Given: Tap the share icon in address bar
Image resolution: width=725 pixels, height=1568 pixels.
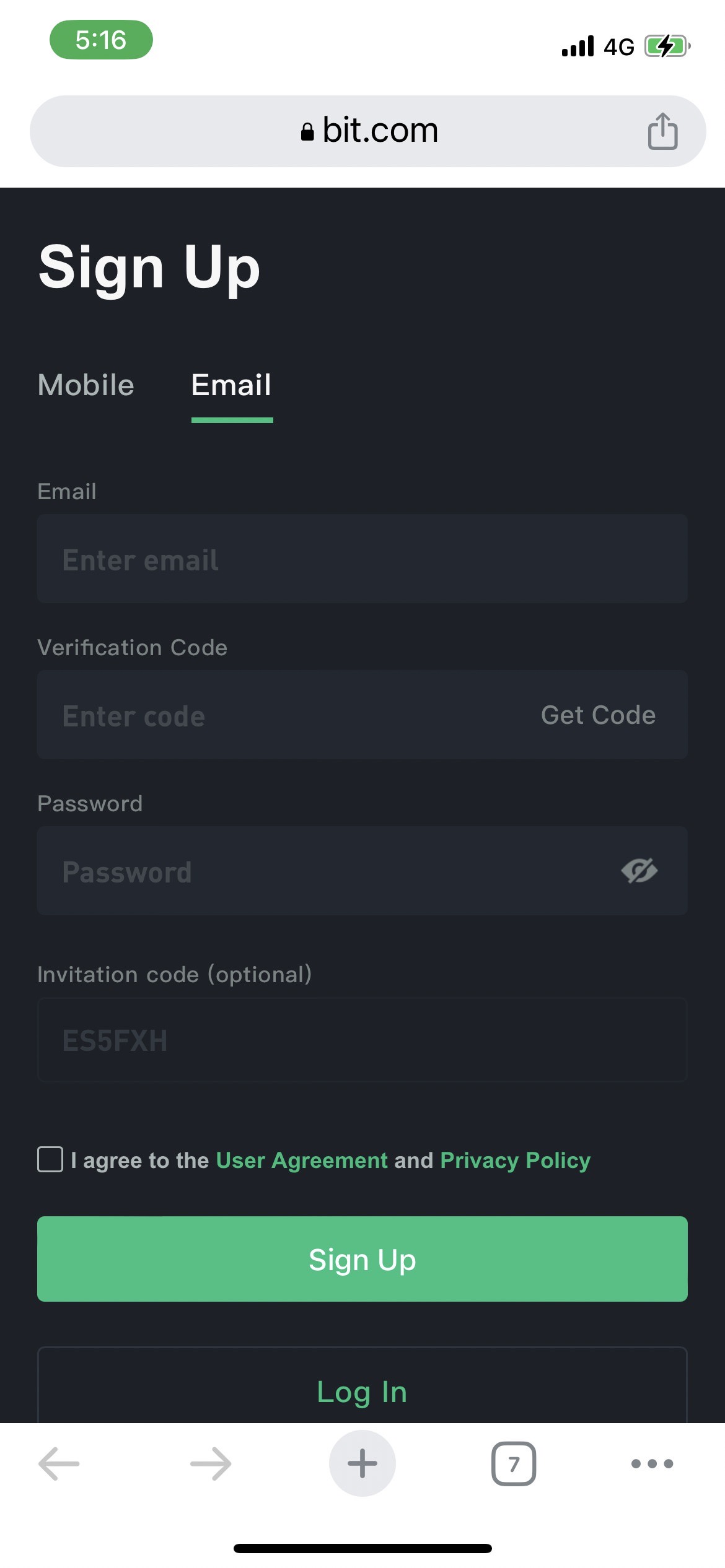Looking at the screenshot, I should [x=662, y=131].
